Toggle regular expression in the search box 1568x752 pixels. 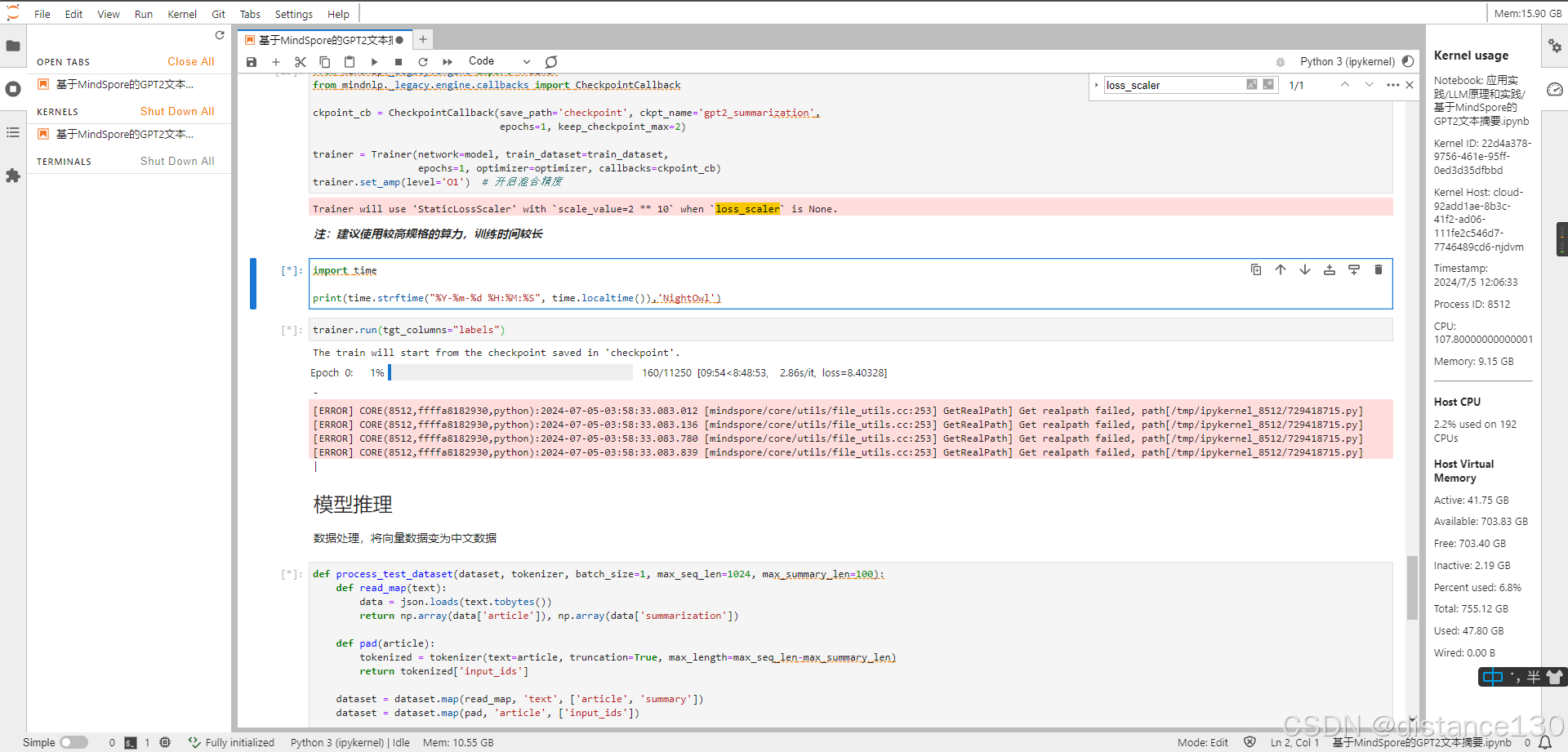[x=1268, y=84]
